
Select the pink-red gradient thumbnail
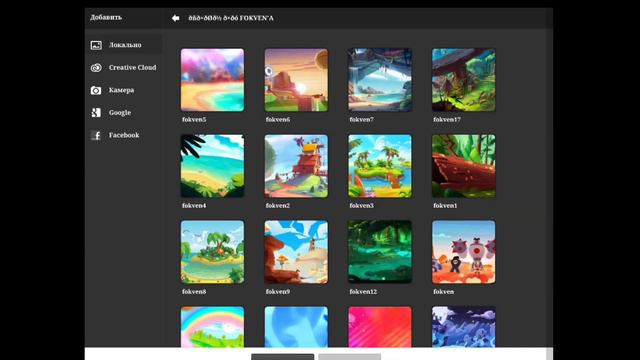(380, 327)
